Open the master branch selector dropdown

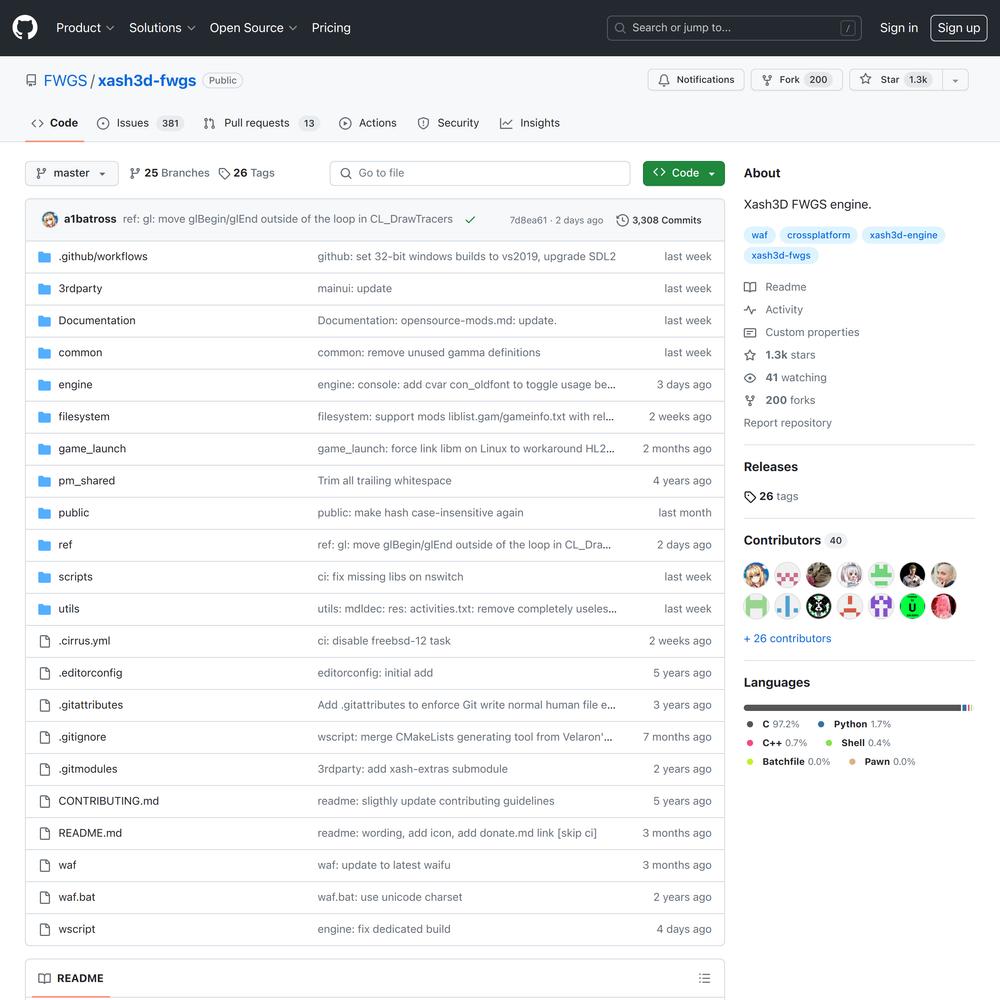(x=71, y=173)
